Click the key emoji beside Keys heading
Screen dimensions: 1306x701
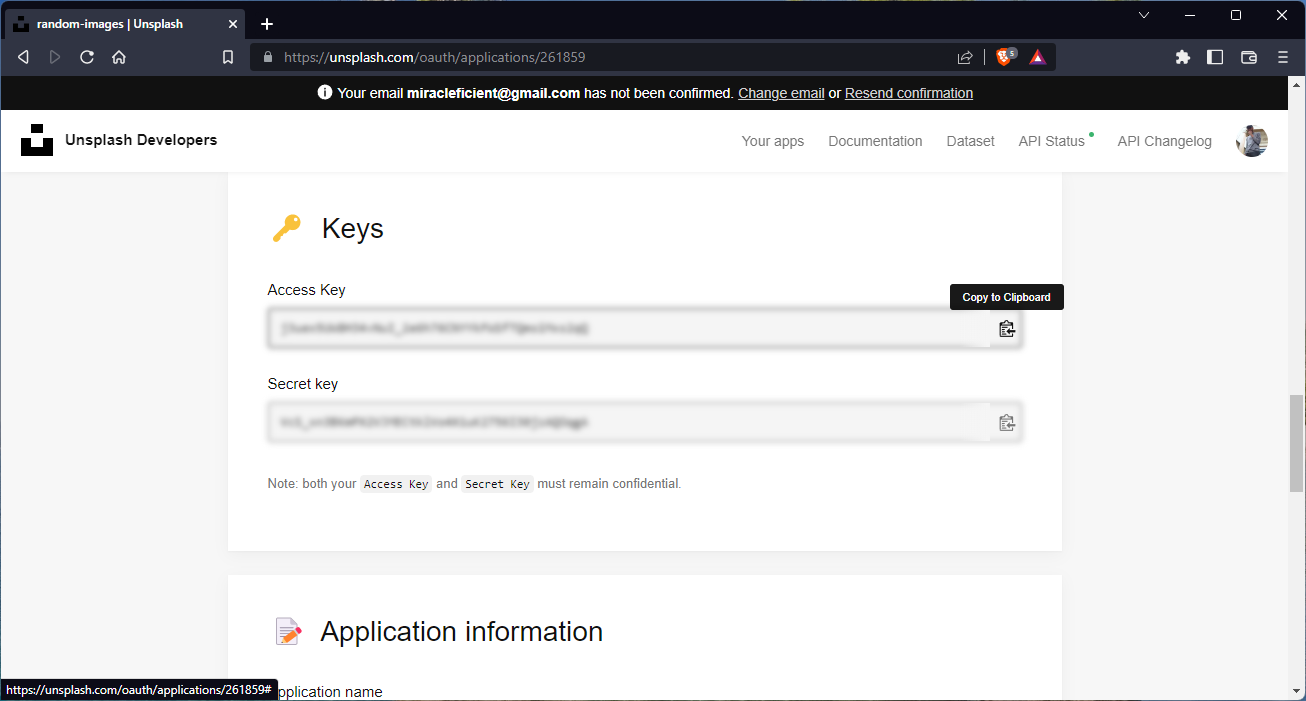point(286,229)
